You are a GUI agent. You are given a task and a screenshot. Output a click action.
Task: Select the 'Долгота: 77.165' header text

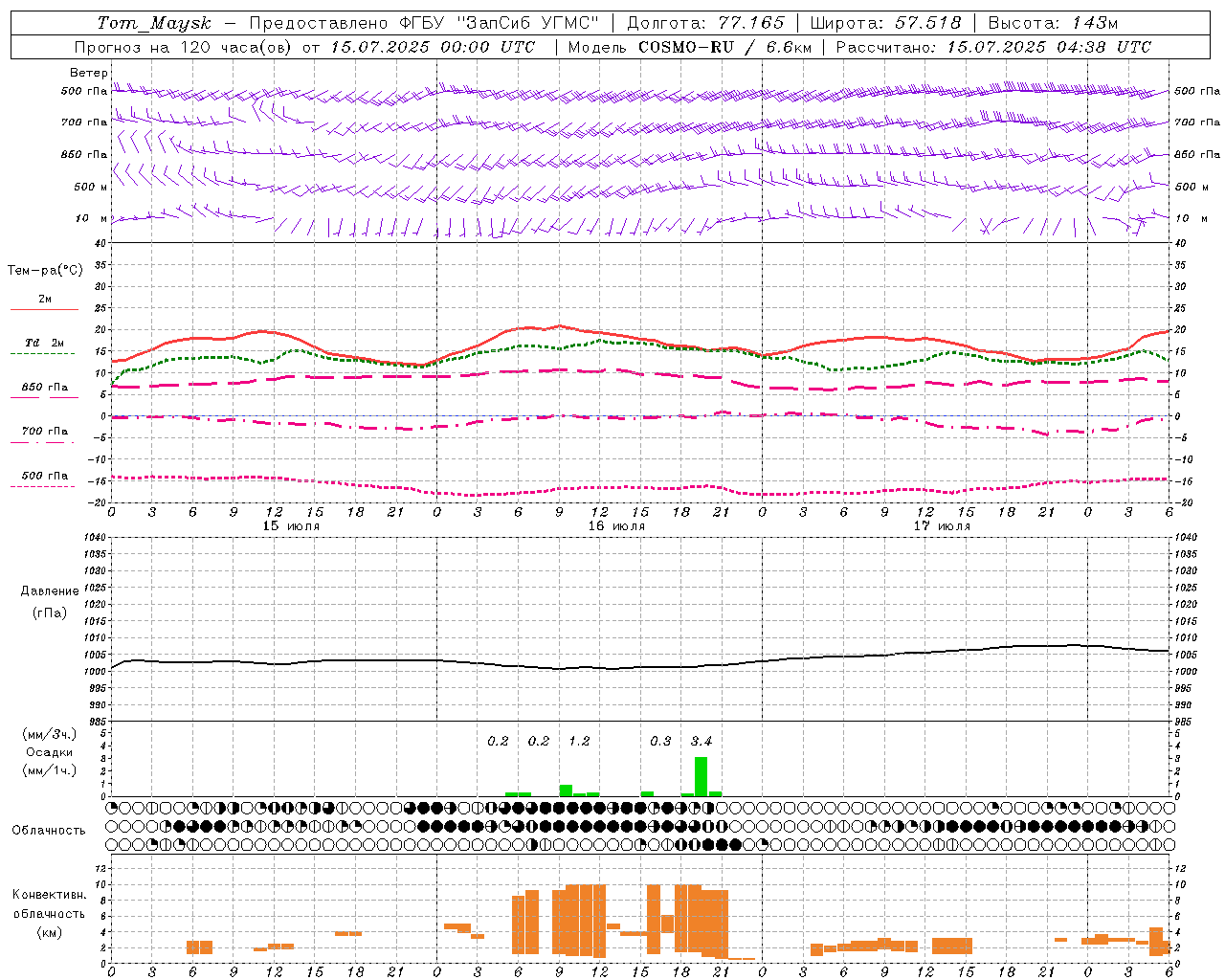click(x=705, y=23)
